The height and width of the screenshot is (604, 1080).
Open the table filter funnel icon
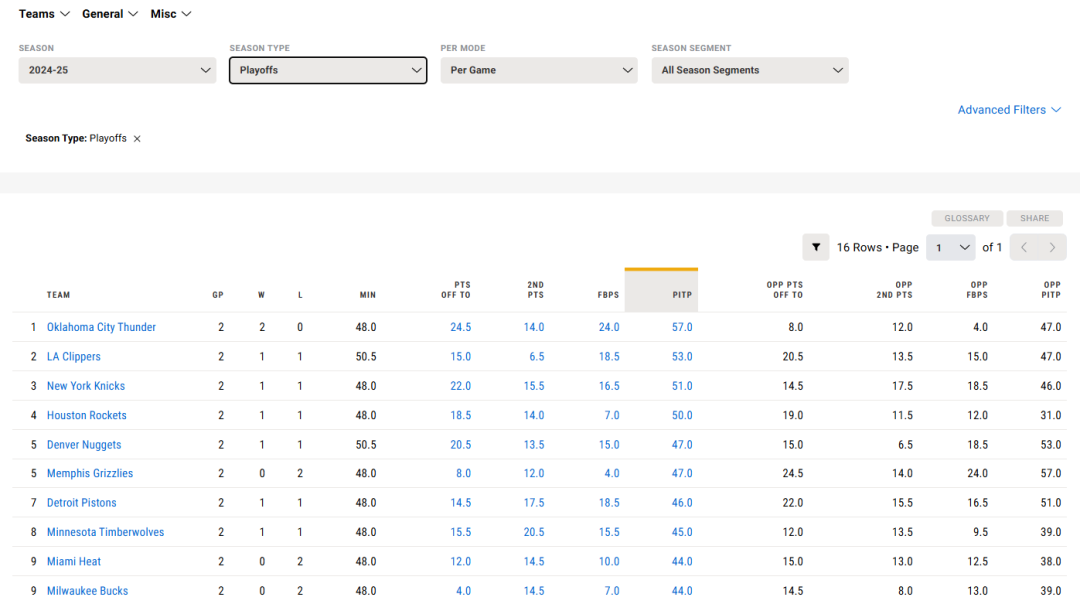point(816,247)
